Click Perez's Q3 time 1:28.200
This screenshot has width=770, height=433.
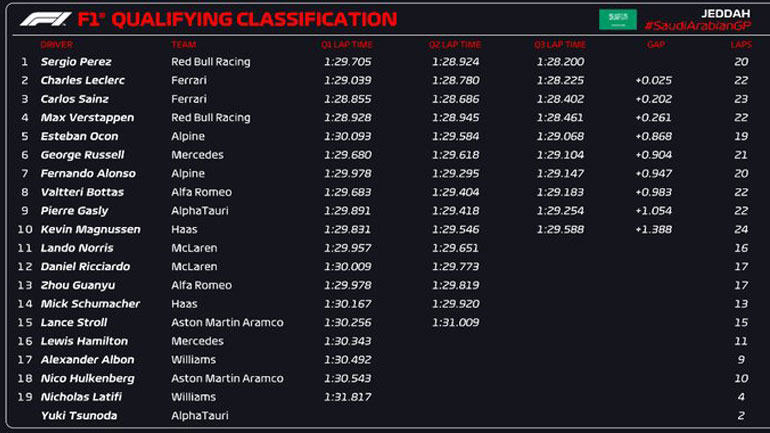point(560,62)
